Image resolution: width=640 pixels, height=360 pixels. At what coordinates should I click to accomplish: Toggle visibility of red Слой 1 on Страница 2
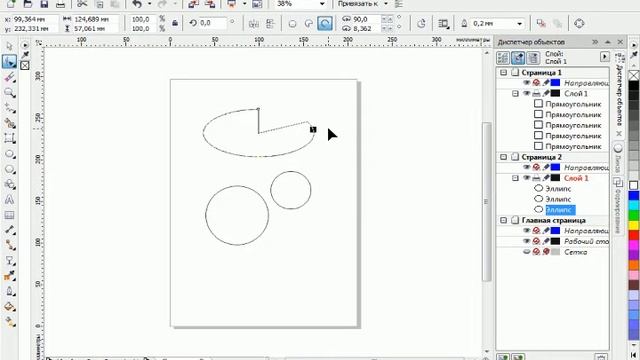click(x=527, y=178)
